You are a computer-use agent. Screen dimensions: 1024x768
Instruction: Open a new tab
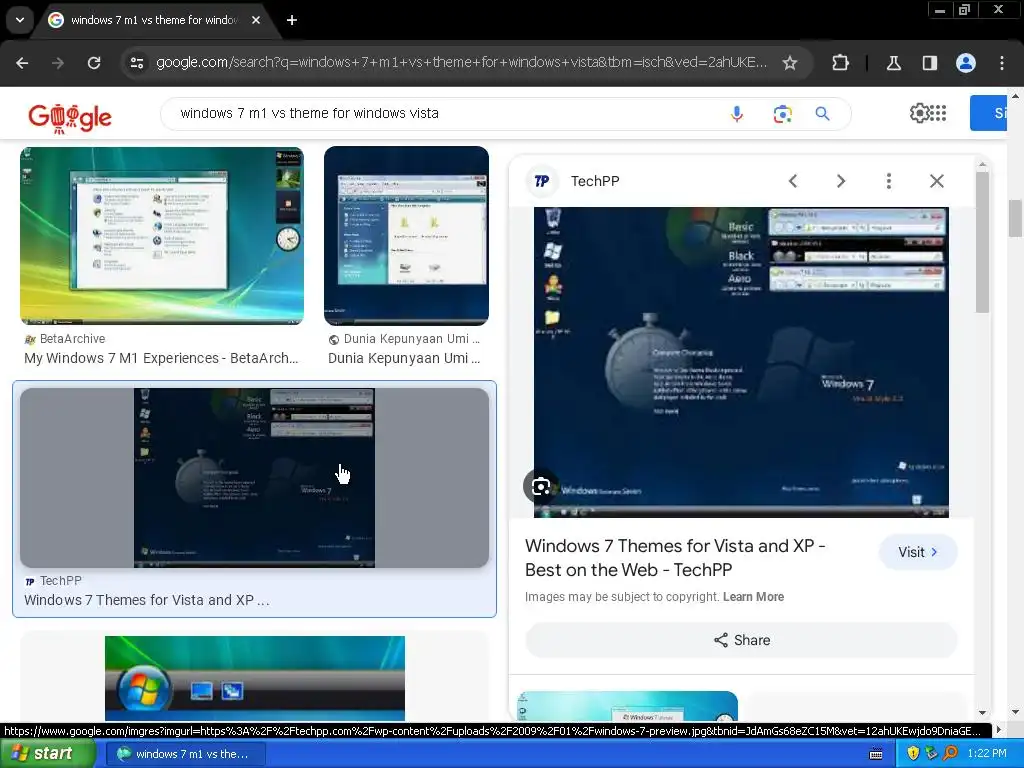coord(292,20)
